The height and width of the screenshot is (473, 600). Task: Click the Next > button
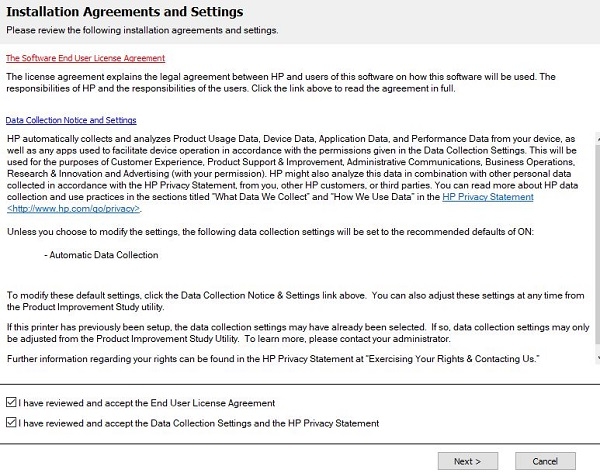468,461
